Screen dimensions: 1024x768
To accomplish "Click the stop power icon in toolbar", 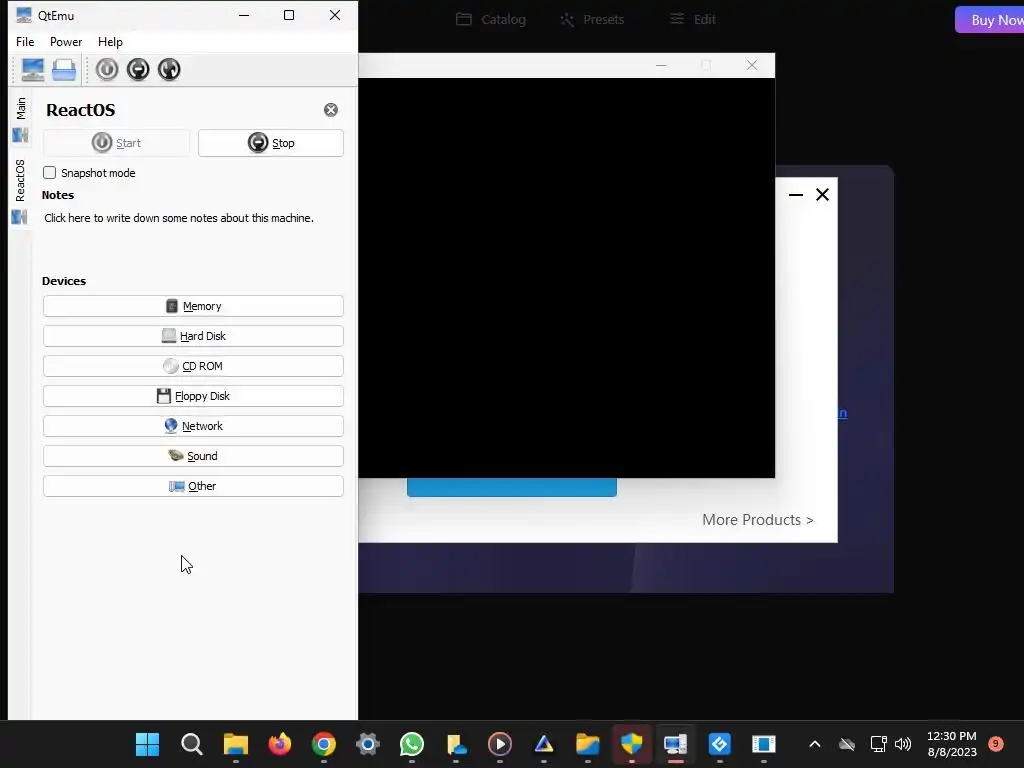I will 138,69.
